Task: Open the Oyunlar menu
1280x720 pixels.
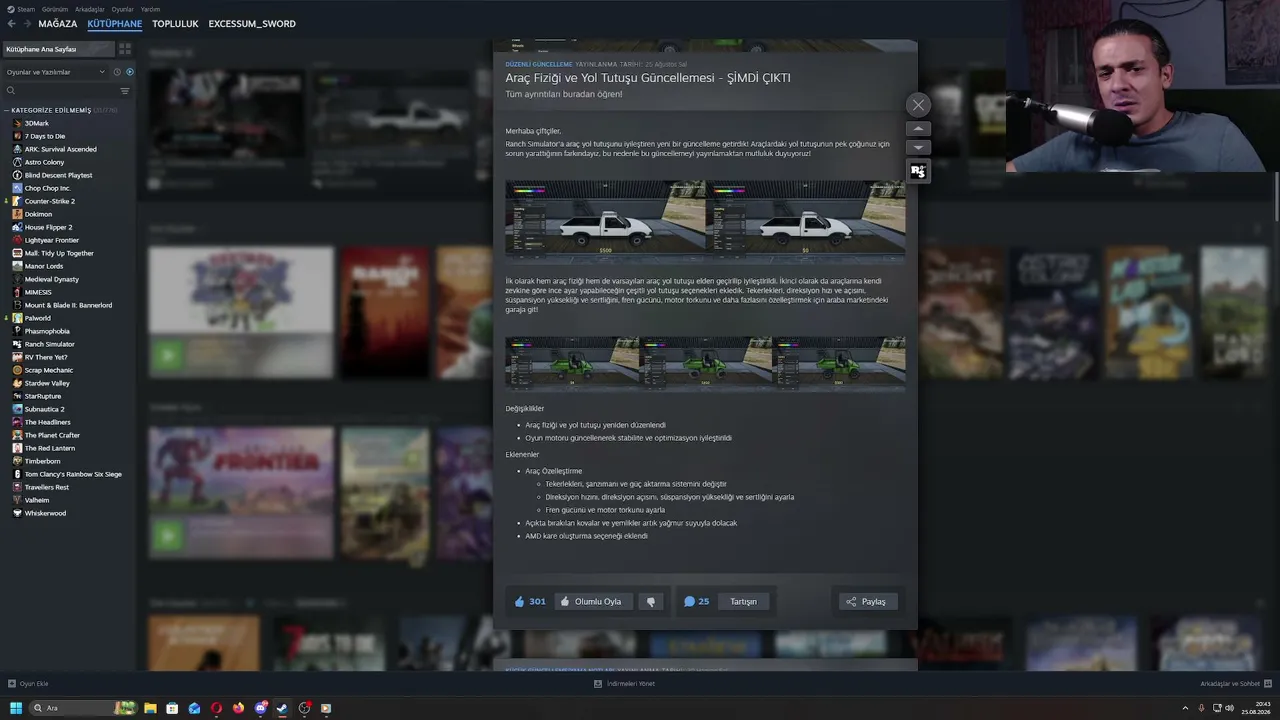Action: point(122,9)
